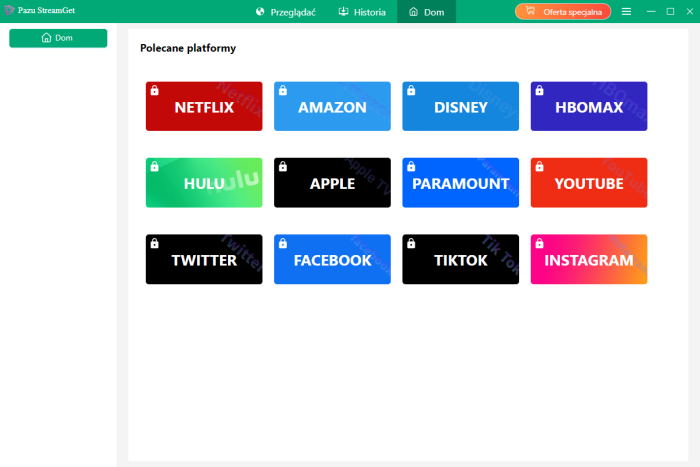Click the lock icon on Paramount tile

(411, 167)
